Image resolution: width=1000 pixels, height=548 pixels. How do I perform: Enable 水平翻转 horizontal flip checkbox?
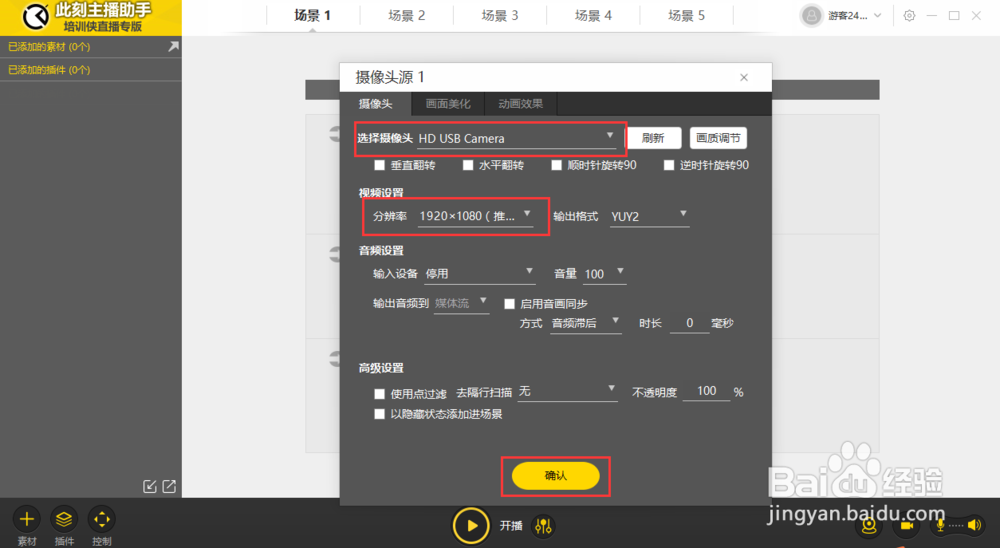468,165
